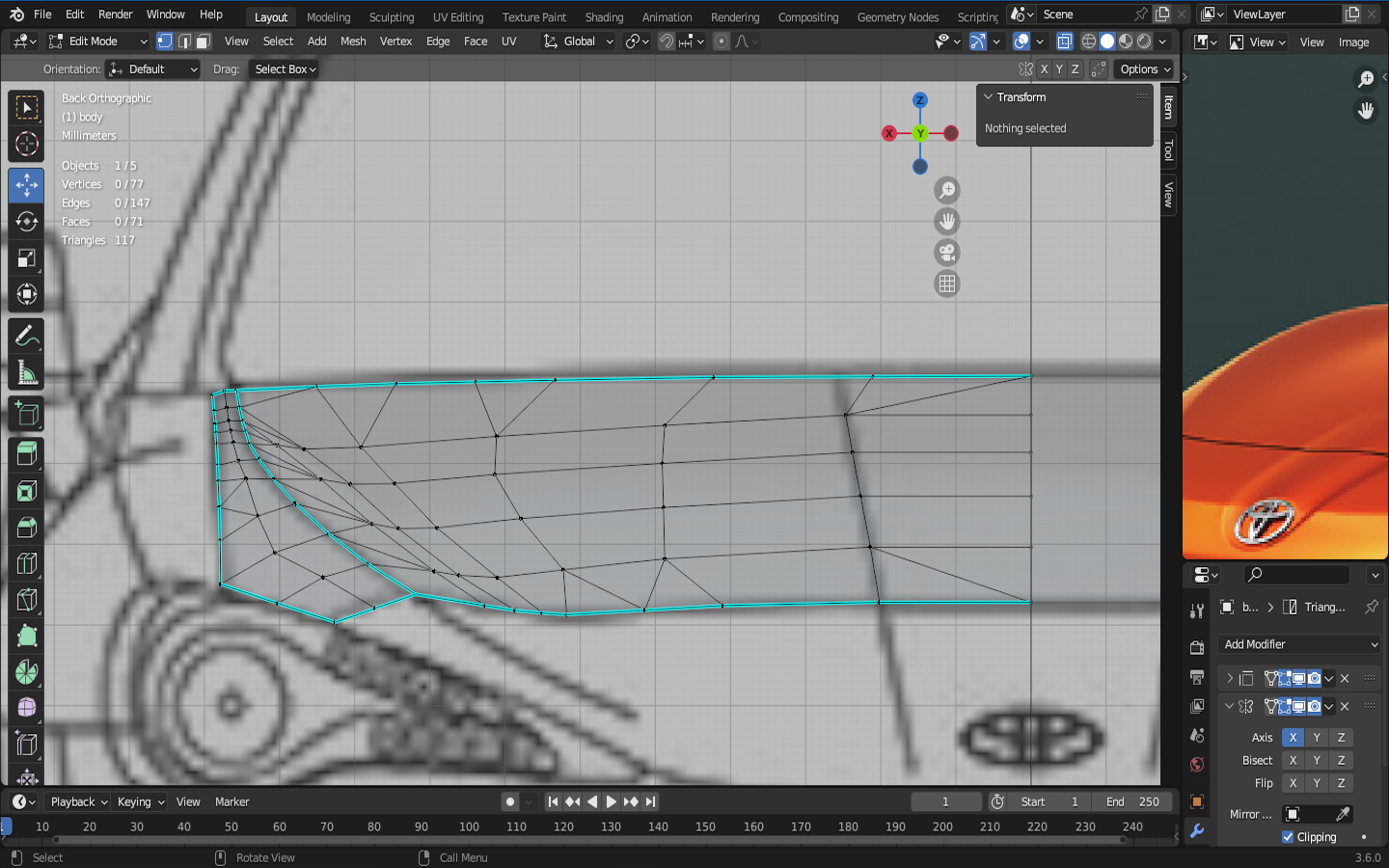This screenshot has width=1389, height=868.
Task: Open the Orientation Default dropdown
Action: [x=153, y=69]
